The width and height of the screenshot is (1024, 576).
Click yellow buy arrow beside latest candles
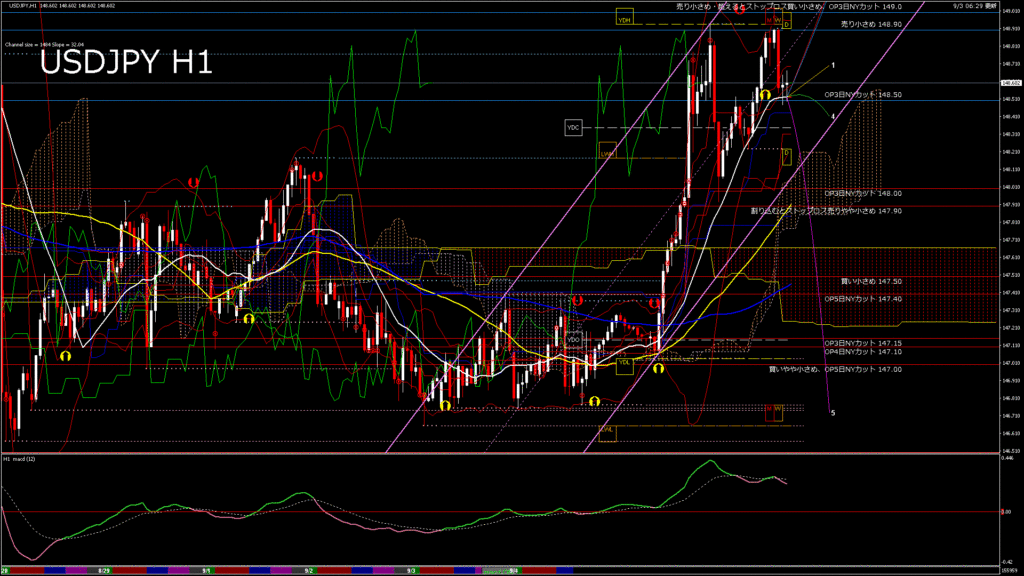(764, 94)
